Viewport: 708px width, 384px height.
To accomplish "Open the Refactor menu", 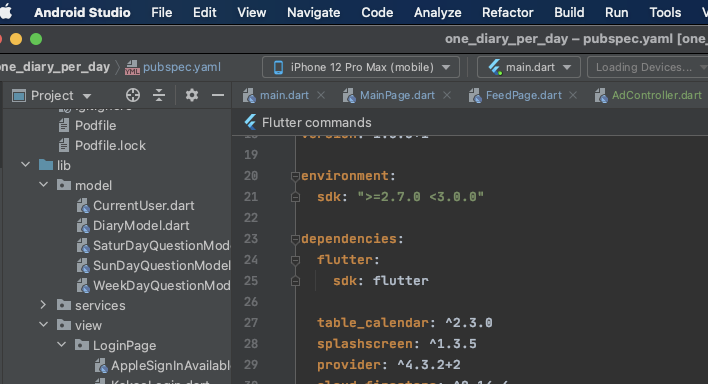I will coord(508,12).
